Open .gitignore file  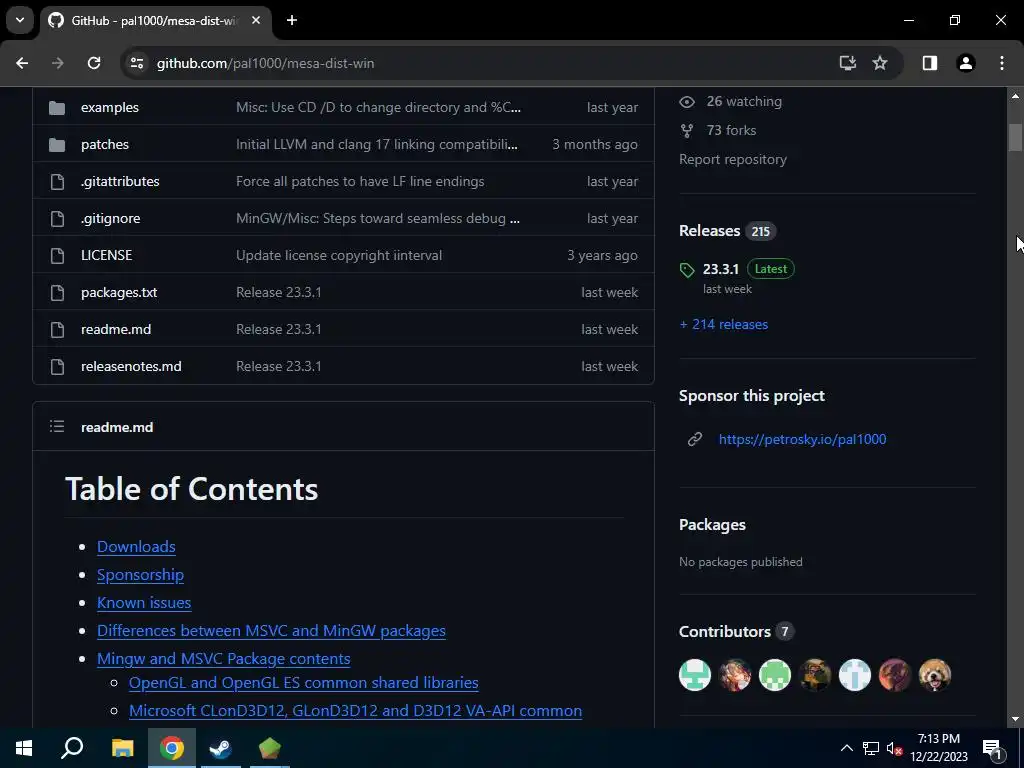[110, 218]
